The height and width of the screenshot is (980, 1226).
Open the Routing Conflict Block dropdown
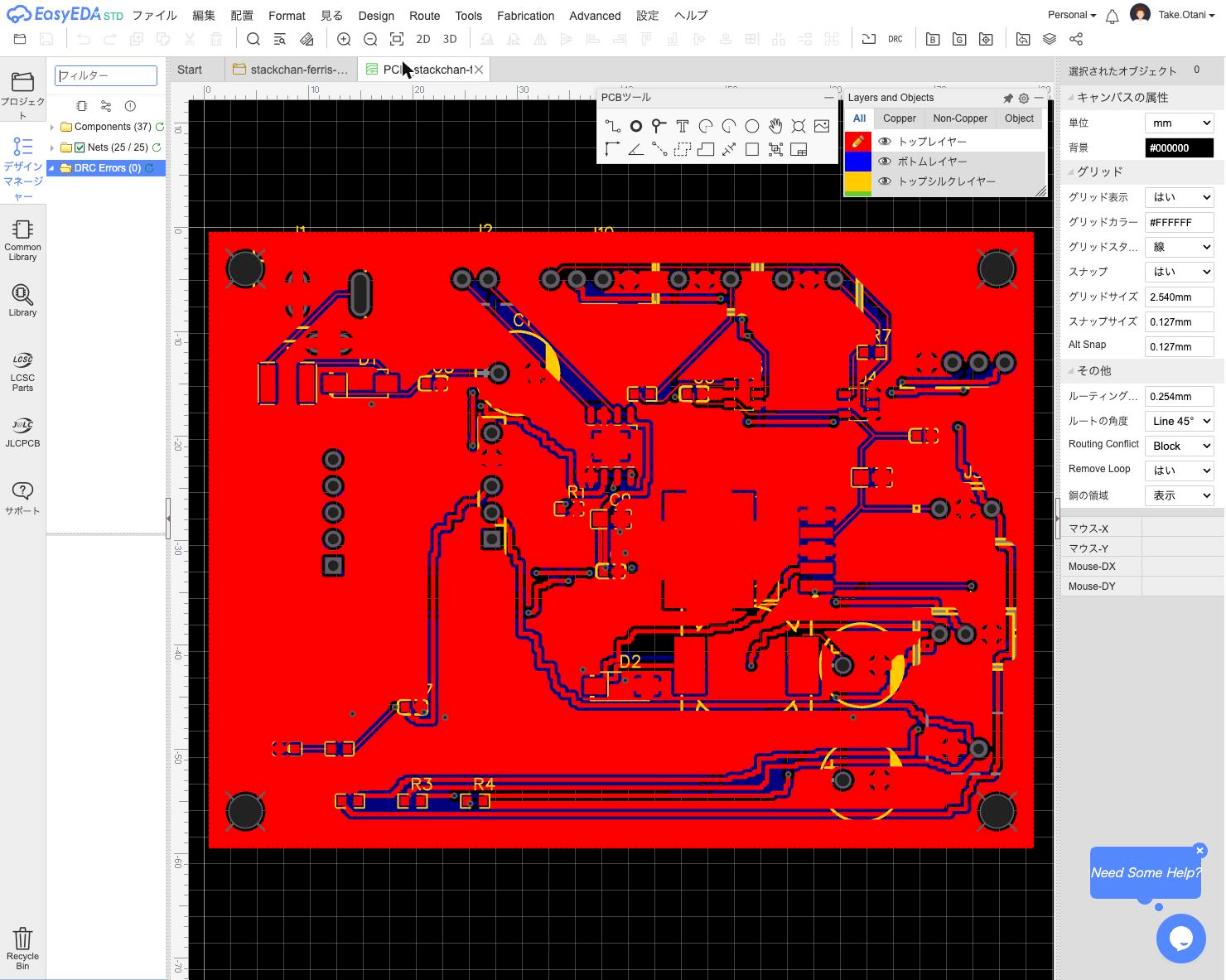[x=1179, y=446]
